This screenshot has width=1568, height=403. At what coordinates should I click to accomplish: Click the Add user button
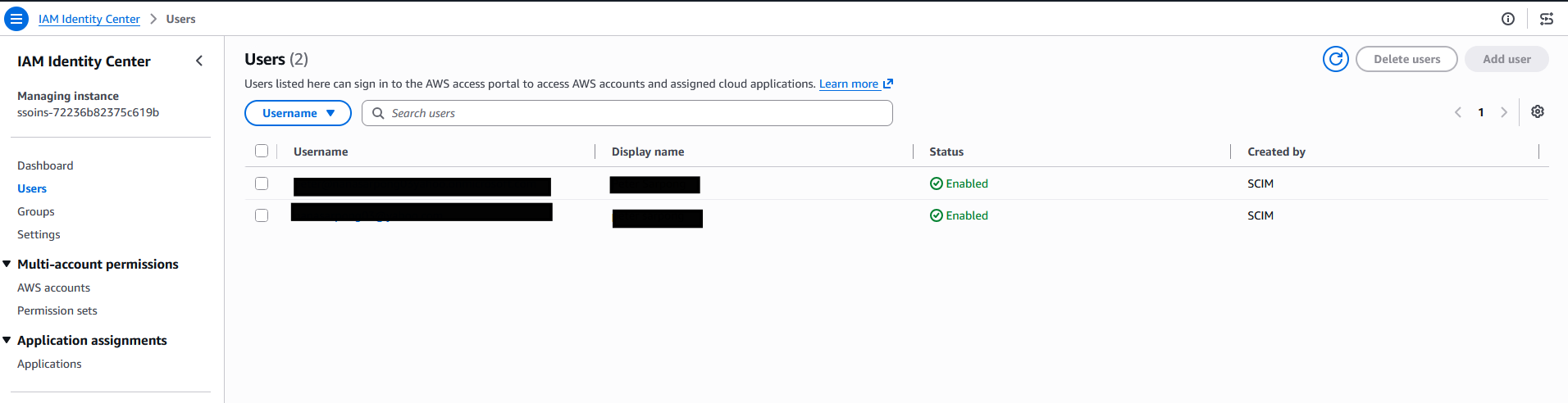click(x=1506, y=59)
